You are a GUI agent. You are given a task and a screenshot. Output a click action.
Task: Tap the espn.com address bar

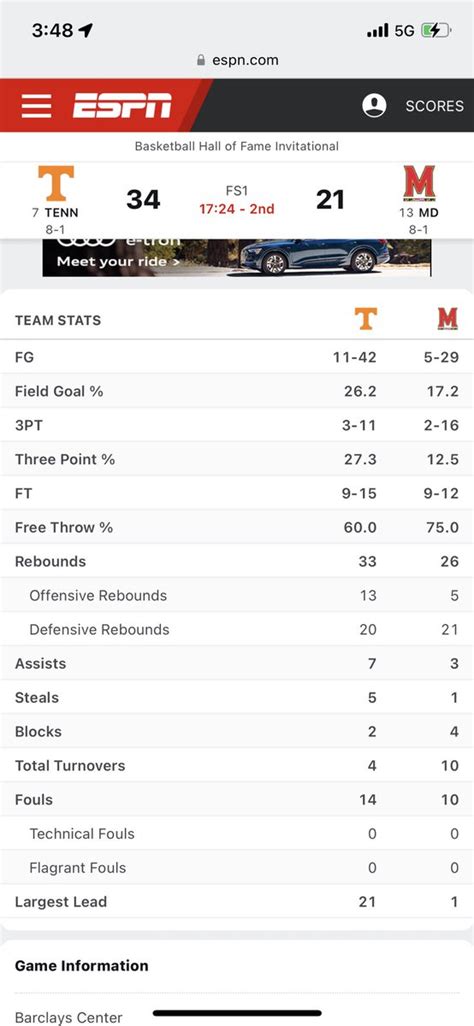237,60
